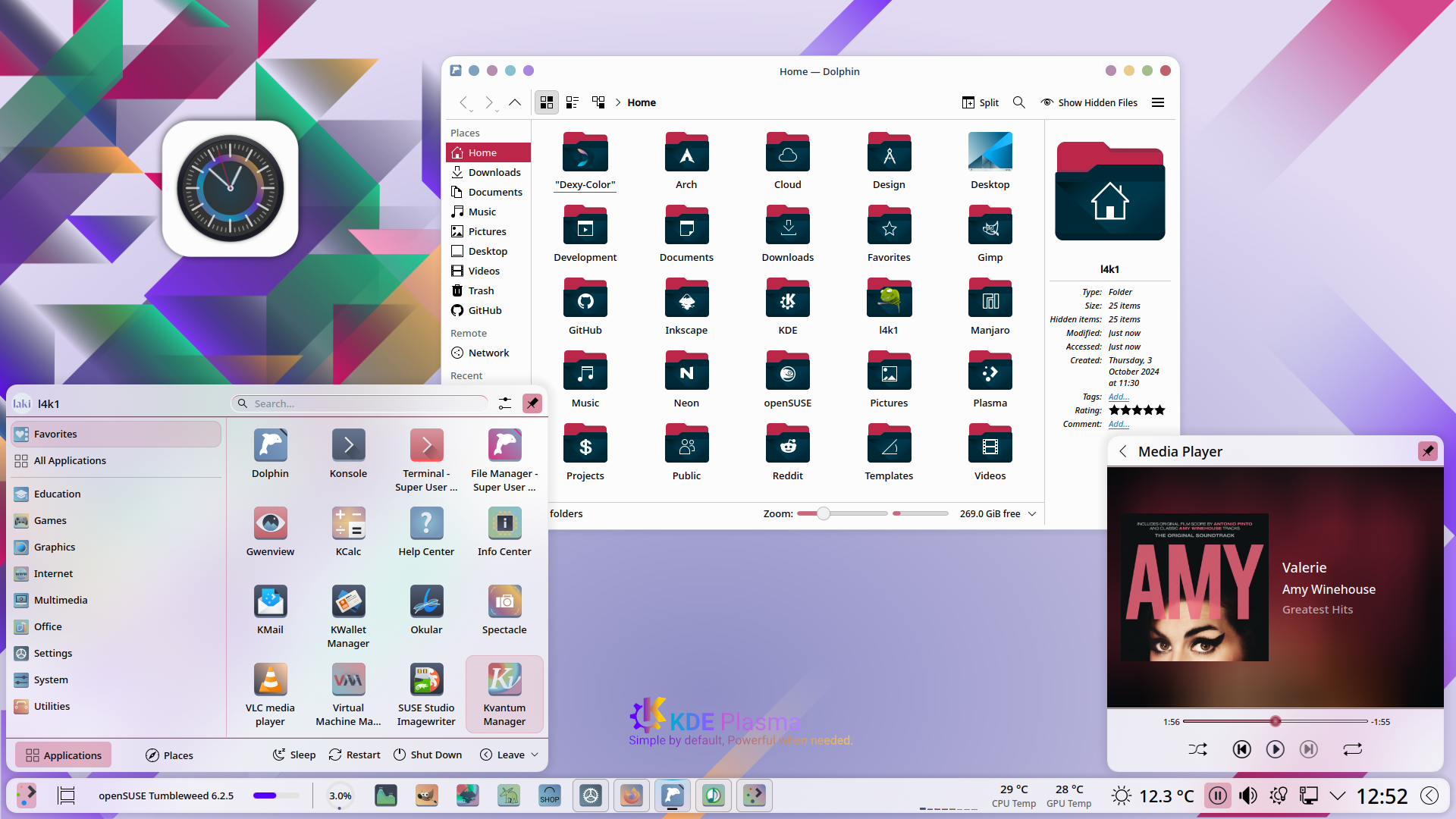Open the Dolphin hamburger menu
The width and height of the screenshot is (1456, 819).
(x=1157, y=102)
